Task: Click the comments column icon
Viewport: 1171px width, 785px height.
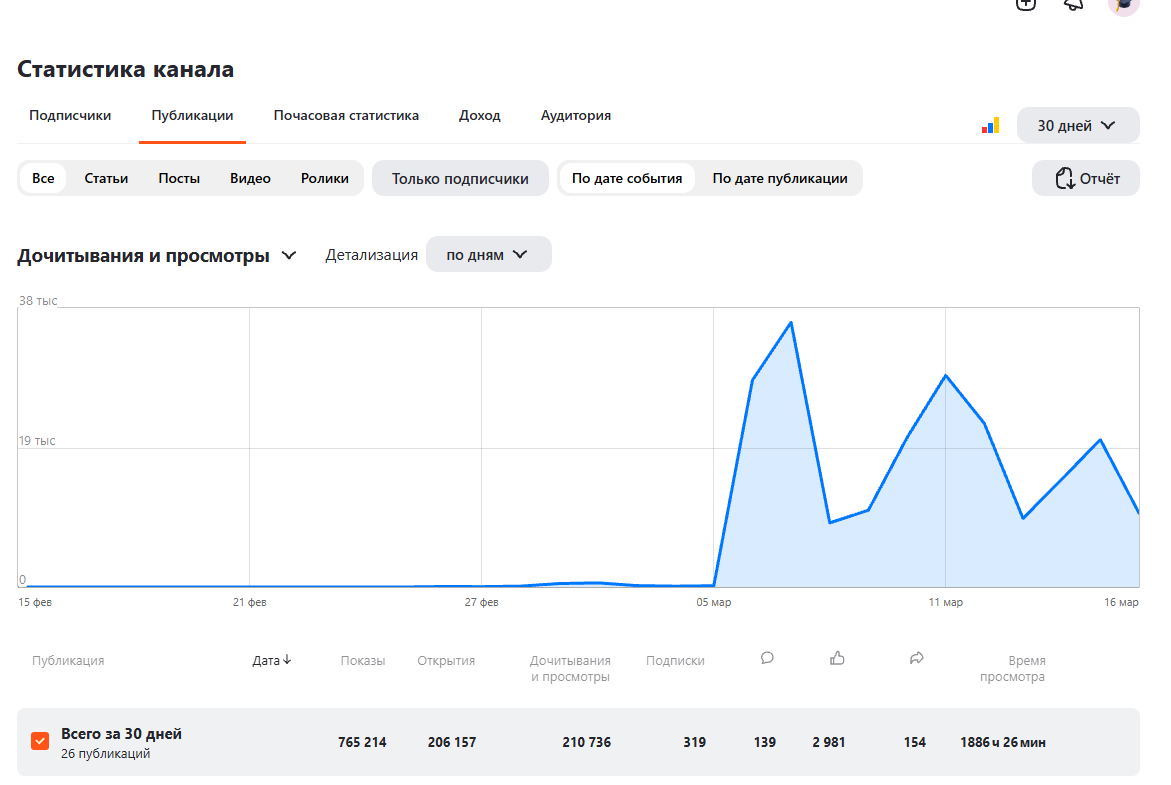Action: point(767,658)
